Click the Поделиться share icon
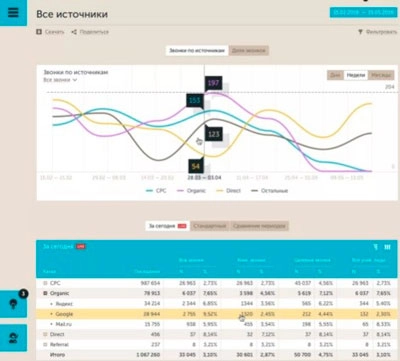 pyautogui.click(x=74, y=32)
